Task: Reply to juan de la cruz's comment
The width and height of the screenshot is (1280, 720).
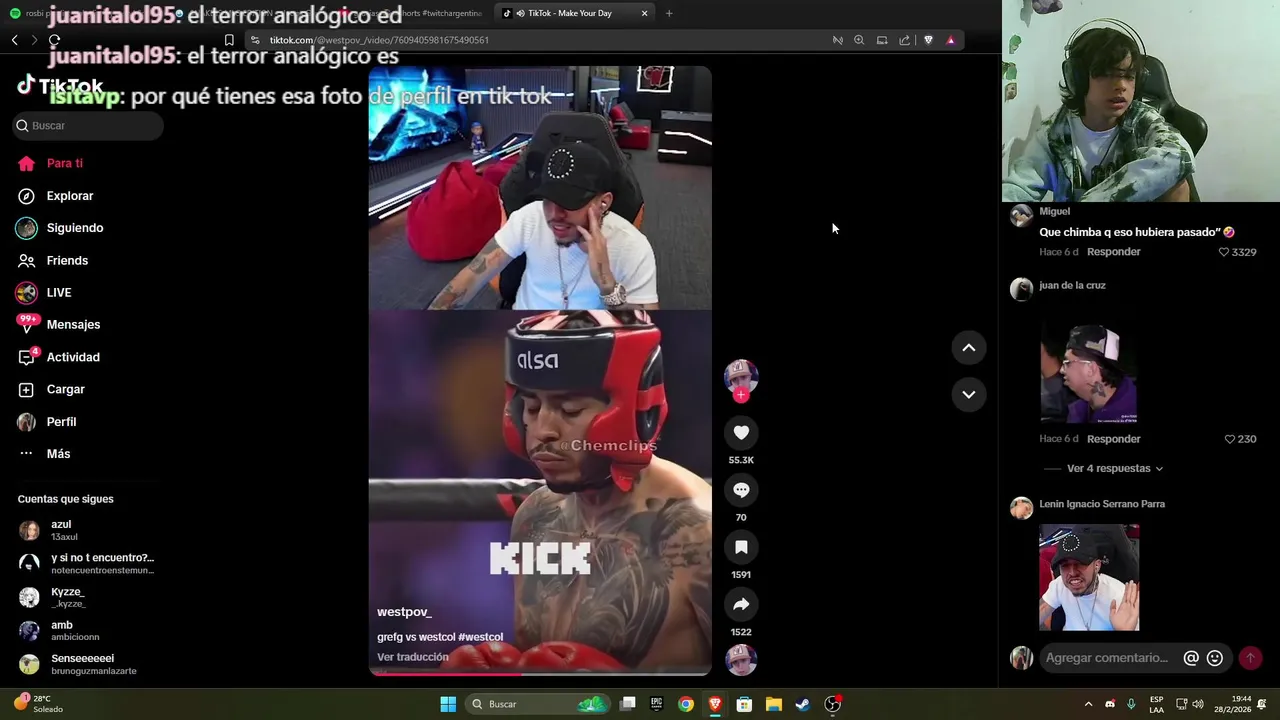Action: pos(1114,439)
